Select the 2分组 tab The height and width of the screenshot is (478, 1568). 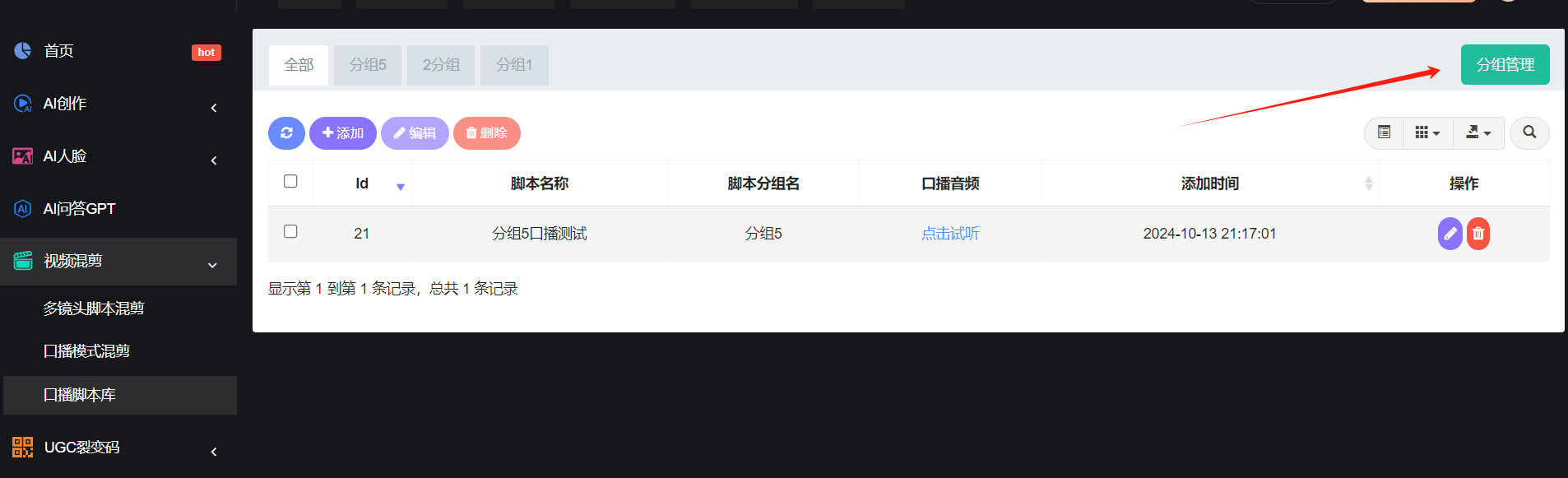pyautogui.click(x=441, y=65)
